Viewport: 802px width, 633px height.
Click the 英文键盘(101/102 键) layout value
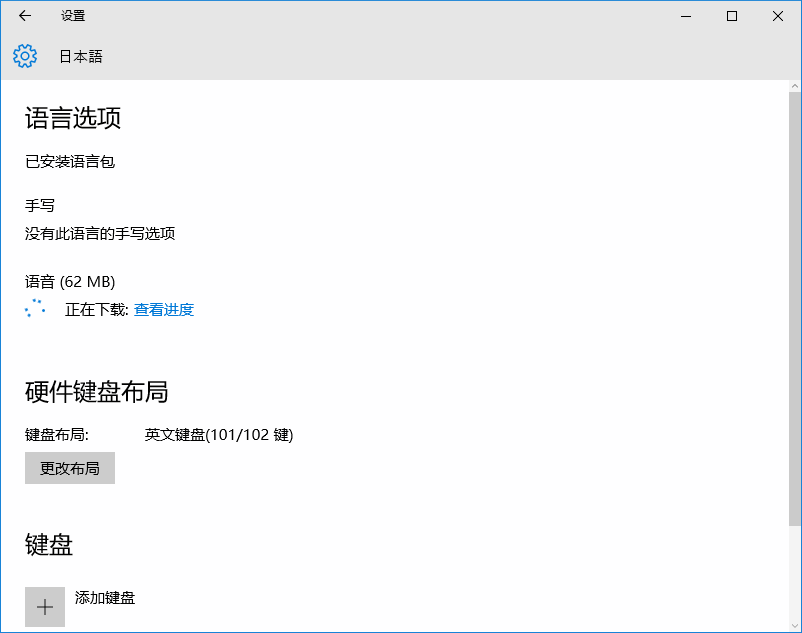click(x=219, y=434)
